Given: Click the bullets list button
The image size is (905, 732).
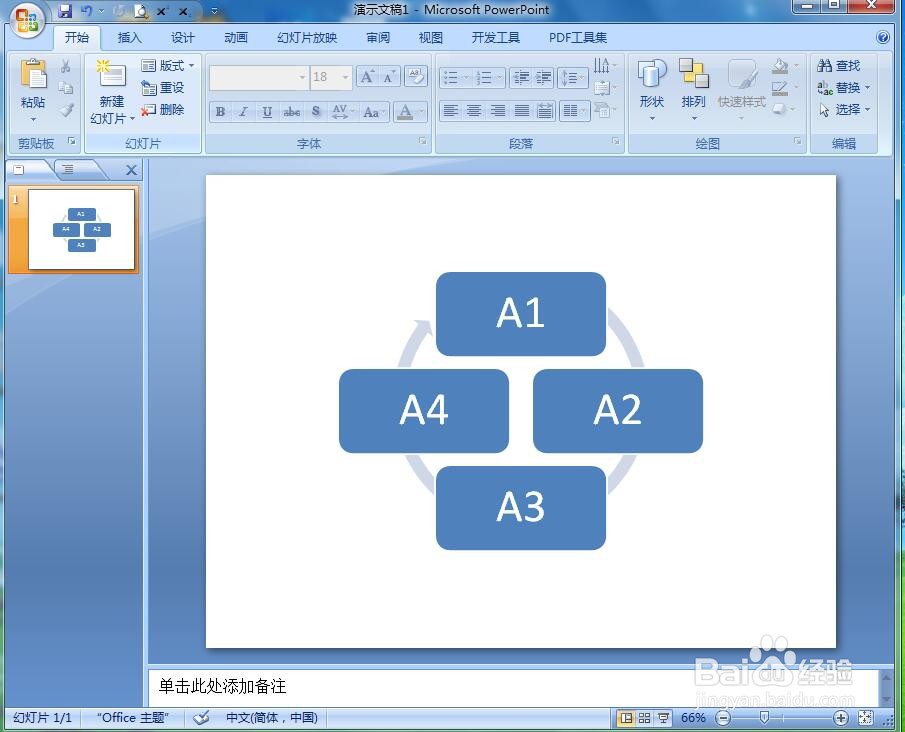Looking at the screenshot, I should [451, 78].
